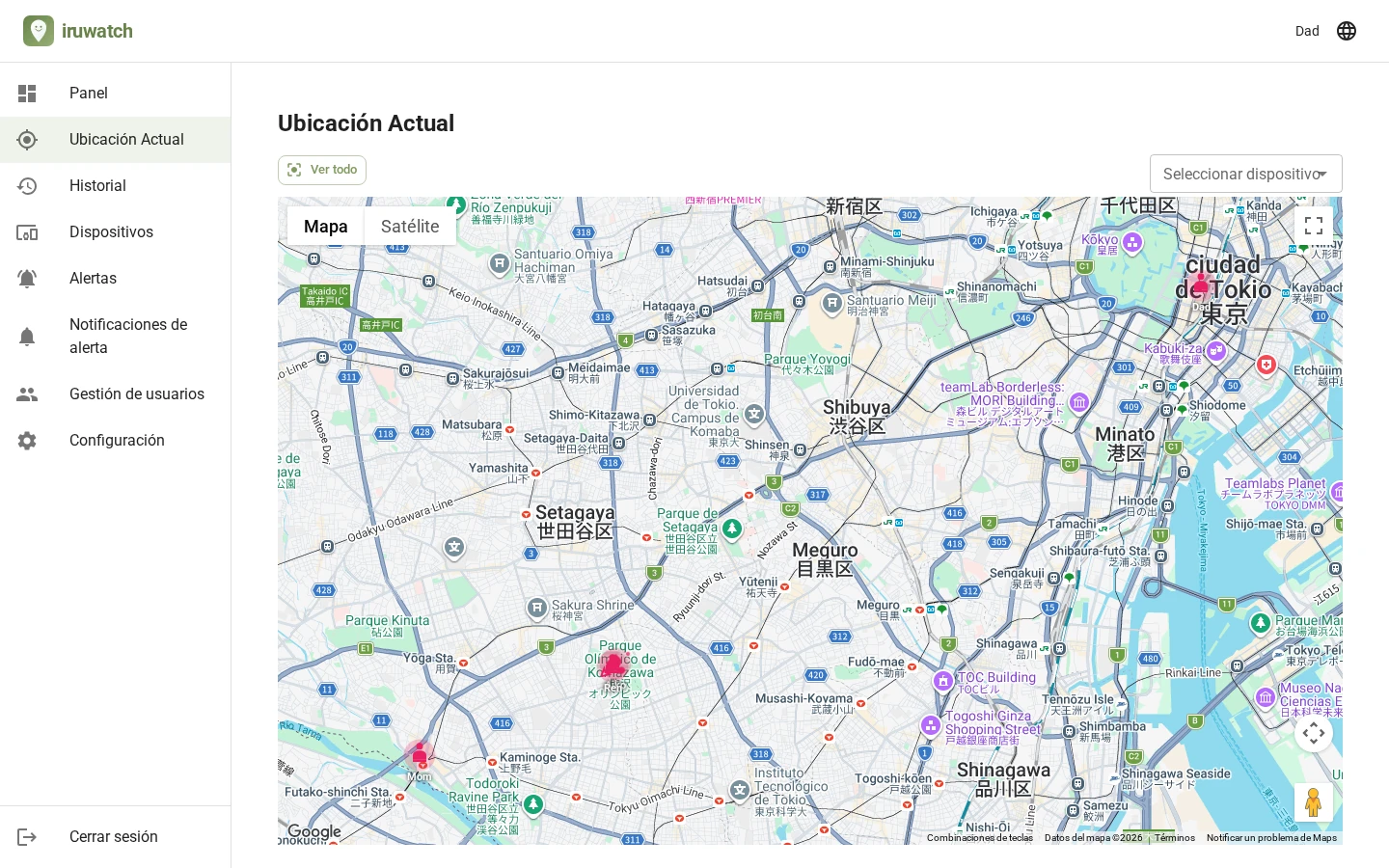Click the Mom location marker on map
This screenshot has height=868, width=1389.
420,755
